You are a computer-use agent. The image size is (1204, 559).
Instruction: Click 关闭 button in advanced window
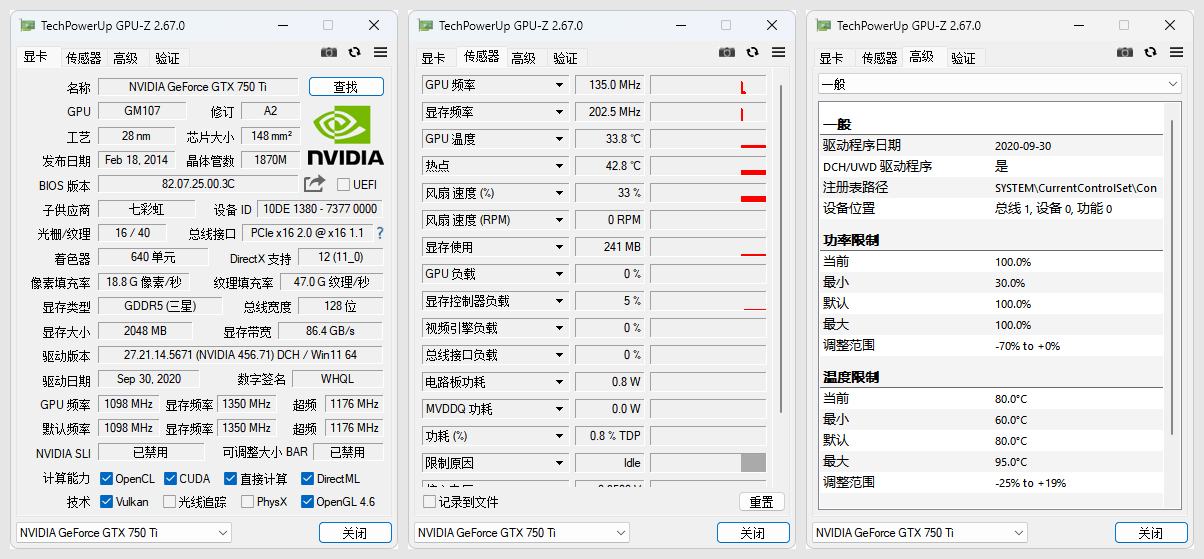pyautogui.click(x=1151, y=533)
